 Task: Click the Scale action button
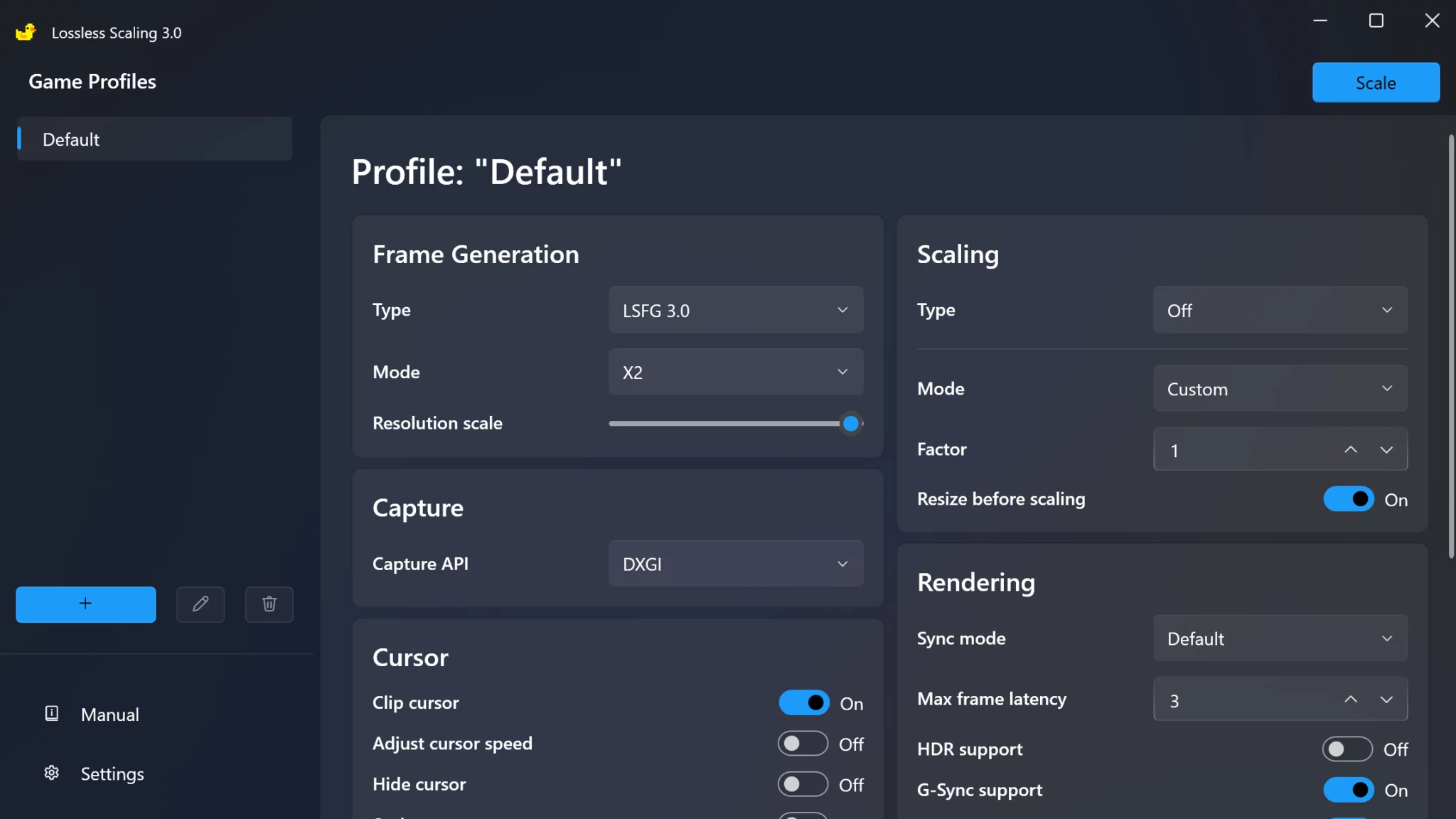1375,82
